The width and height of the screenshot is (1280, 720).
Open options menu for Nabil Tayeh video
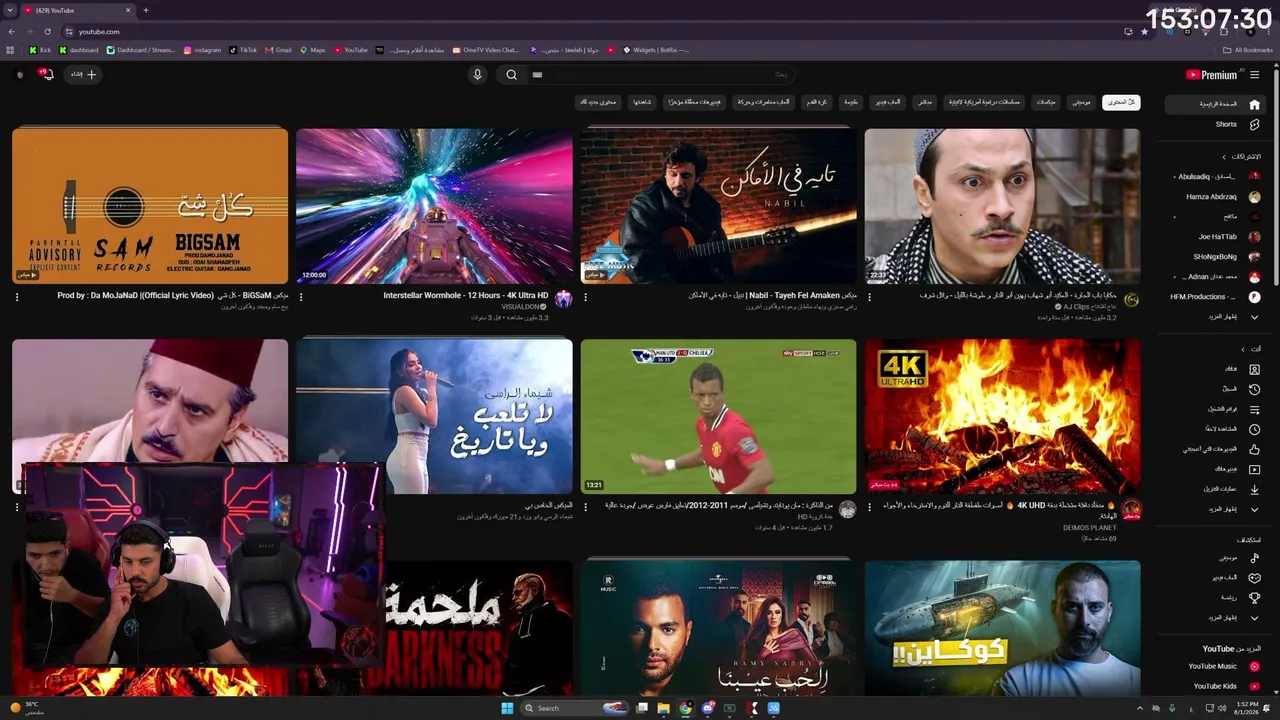[585, 297]
